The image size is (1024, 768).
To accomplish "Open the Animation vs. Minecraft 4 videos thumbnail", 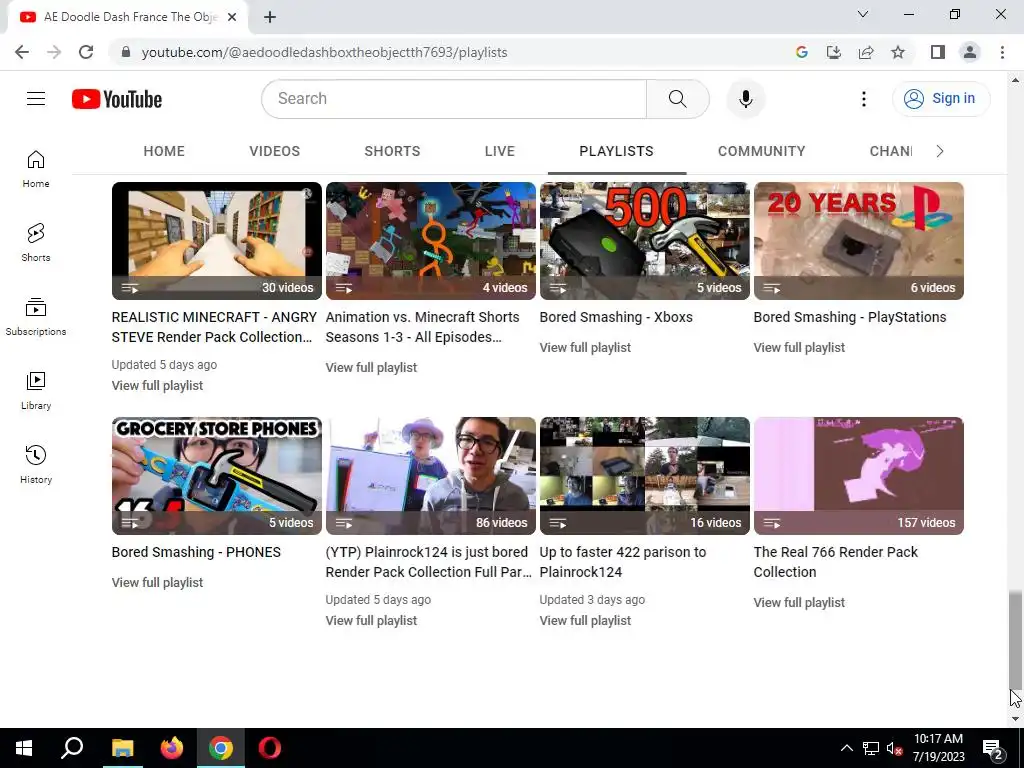I will pos(431,241).
